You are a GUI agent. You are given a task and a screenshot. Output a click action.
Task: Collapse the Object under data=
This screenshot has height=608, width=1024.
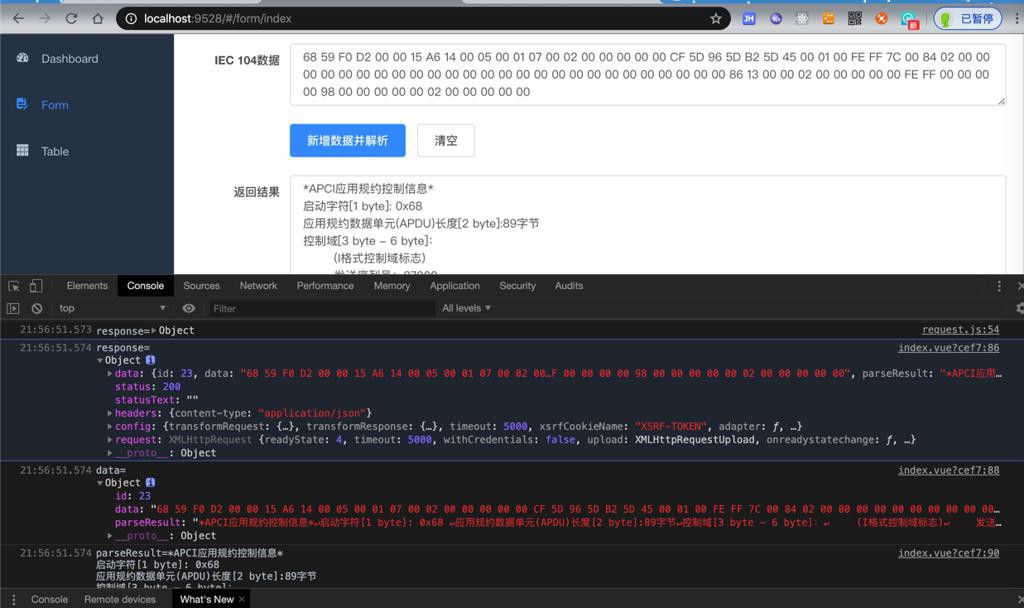tap(100, 483)
